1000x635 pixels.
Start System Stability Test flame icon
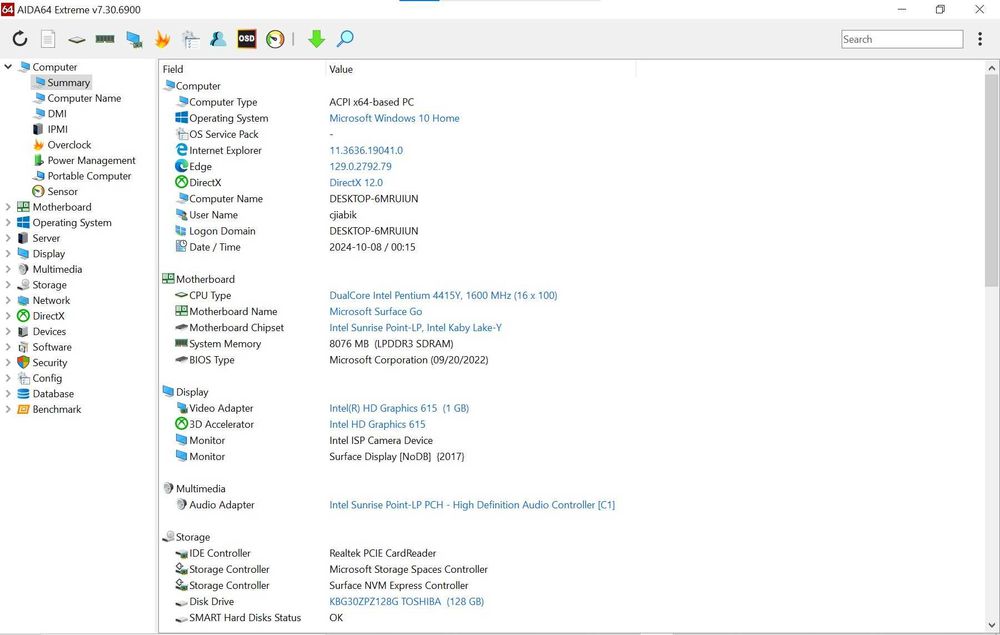pyautogui.click(x=162, y=40)
